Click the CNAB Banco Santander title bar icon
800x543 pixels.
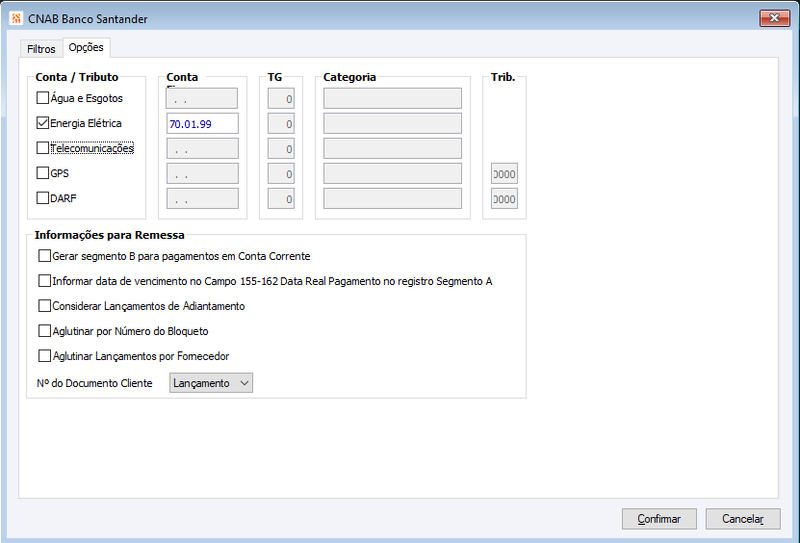pyautogui.click(x=16, y=18)
